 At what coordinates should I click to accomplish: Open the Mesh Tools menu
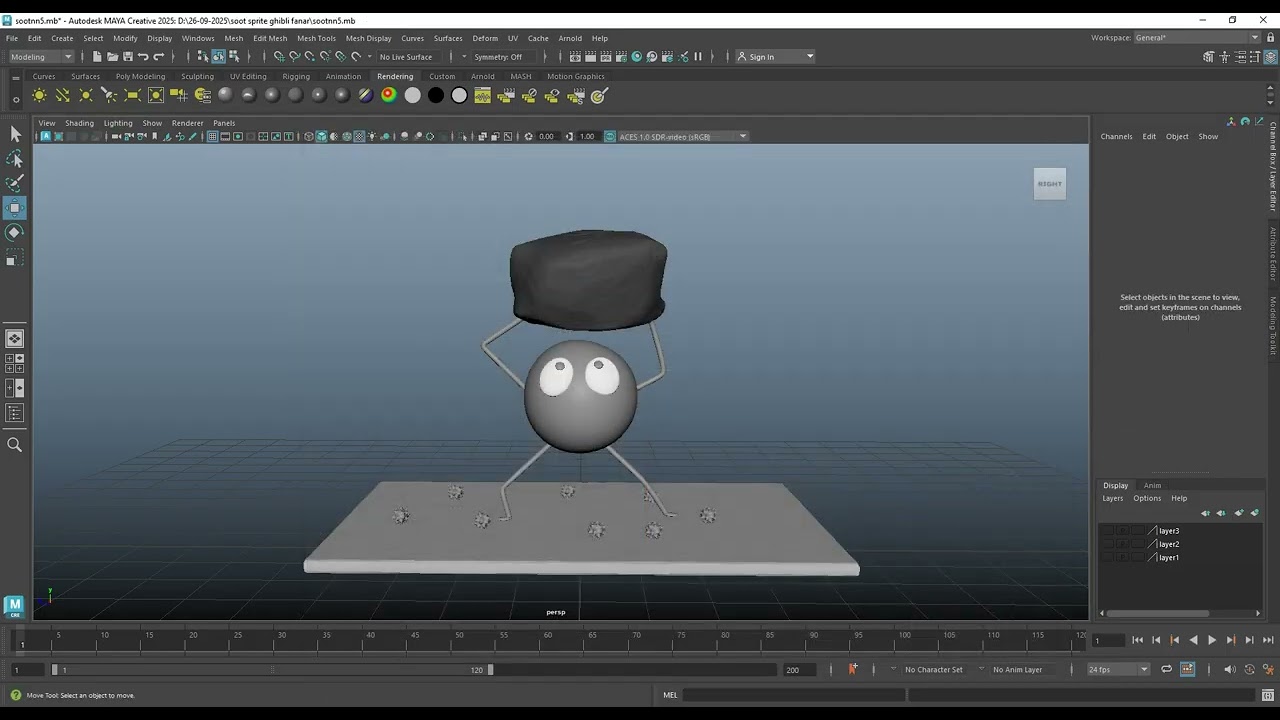pos(316,38)
